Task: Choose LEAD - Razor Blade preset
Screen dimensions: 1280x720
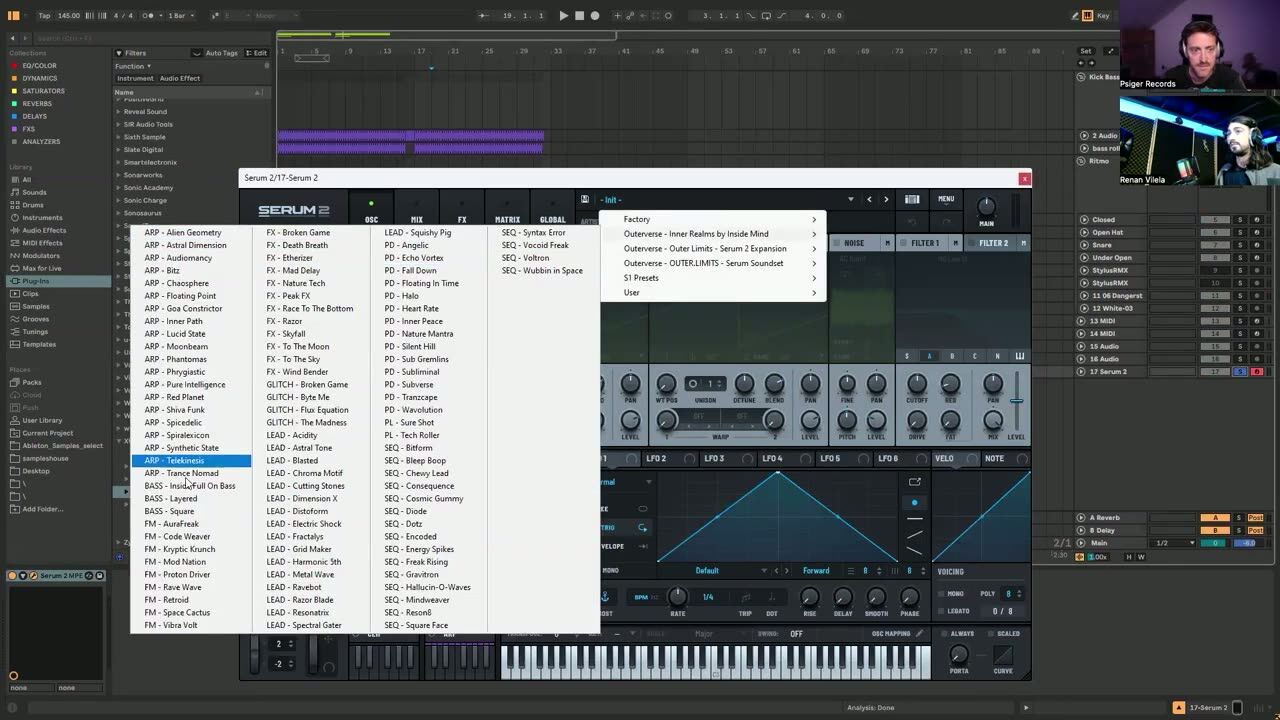Action: click(300, 600)
